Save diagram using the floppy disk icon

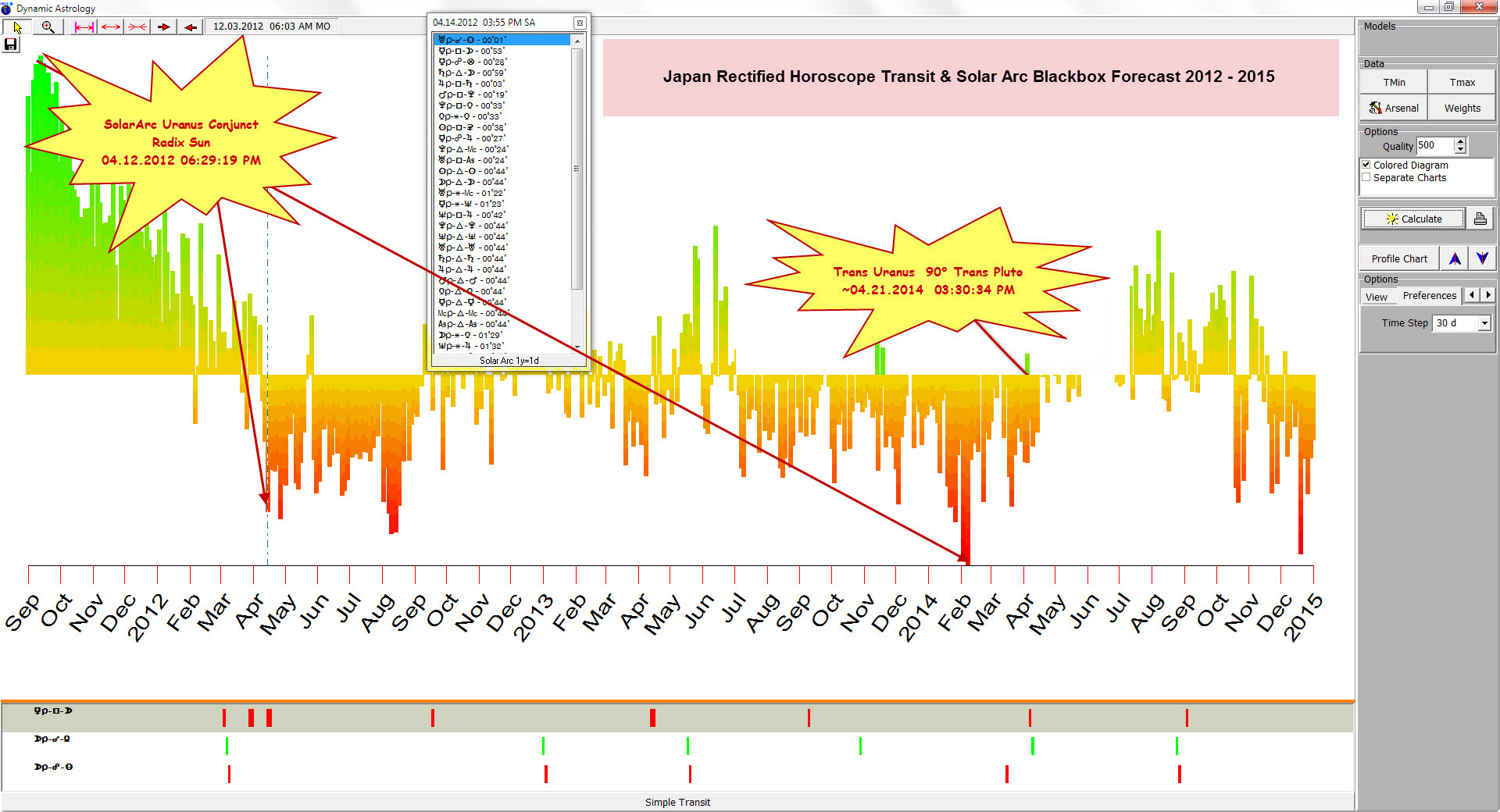(11, 45)
